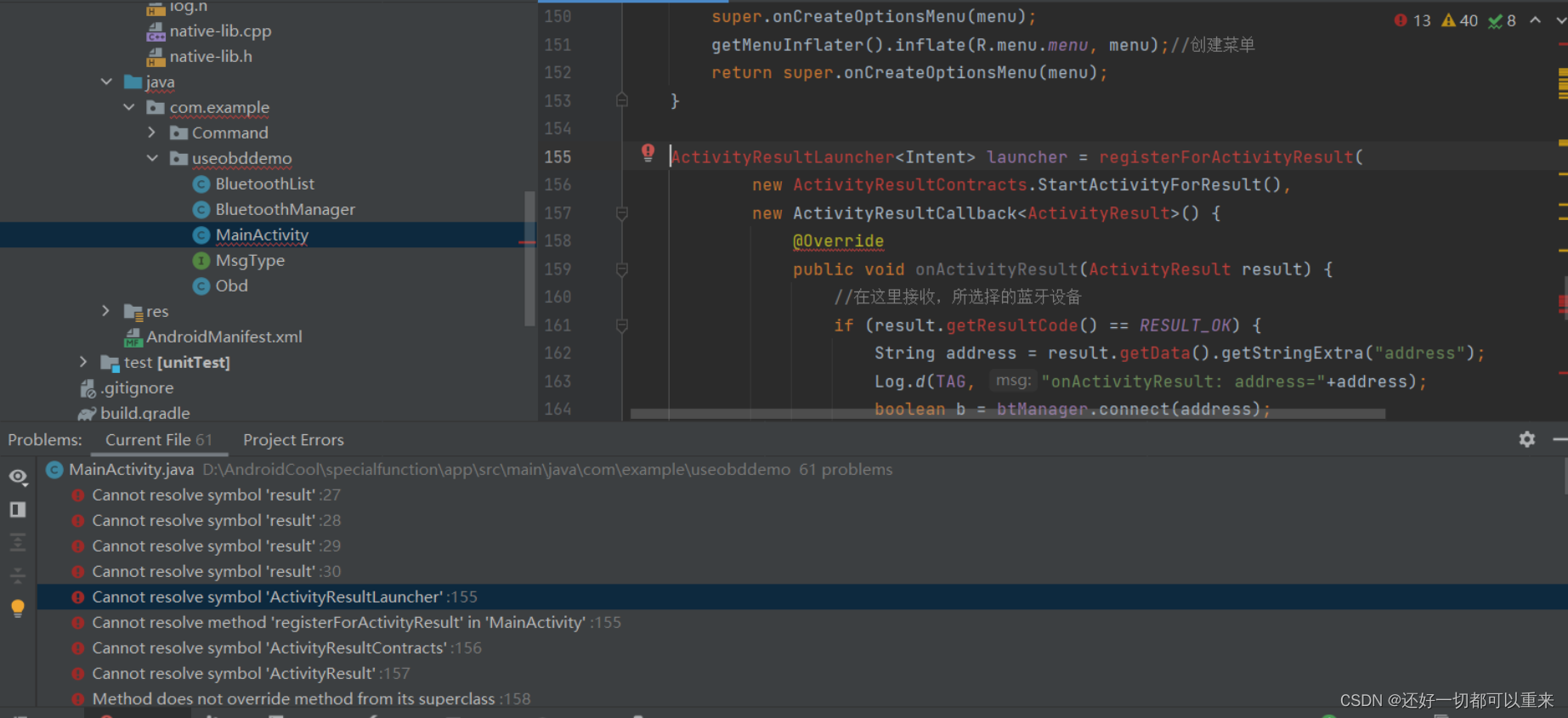Toggle code folding at line 161
Image resolution: width=1568 pixels, height=718 pixels.
pyautogui.click(x=622, y=325)
